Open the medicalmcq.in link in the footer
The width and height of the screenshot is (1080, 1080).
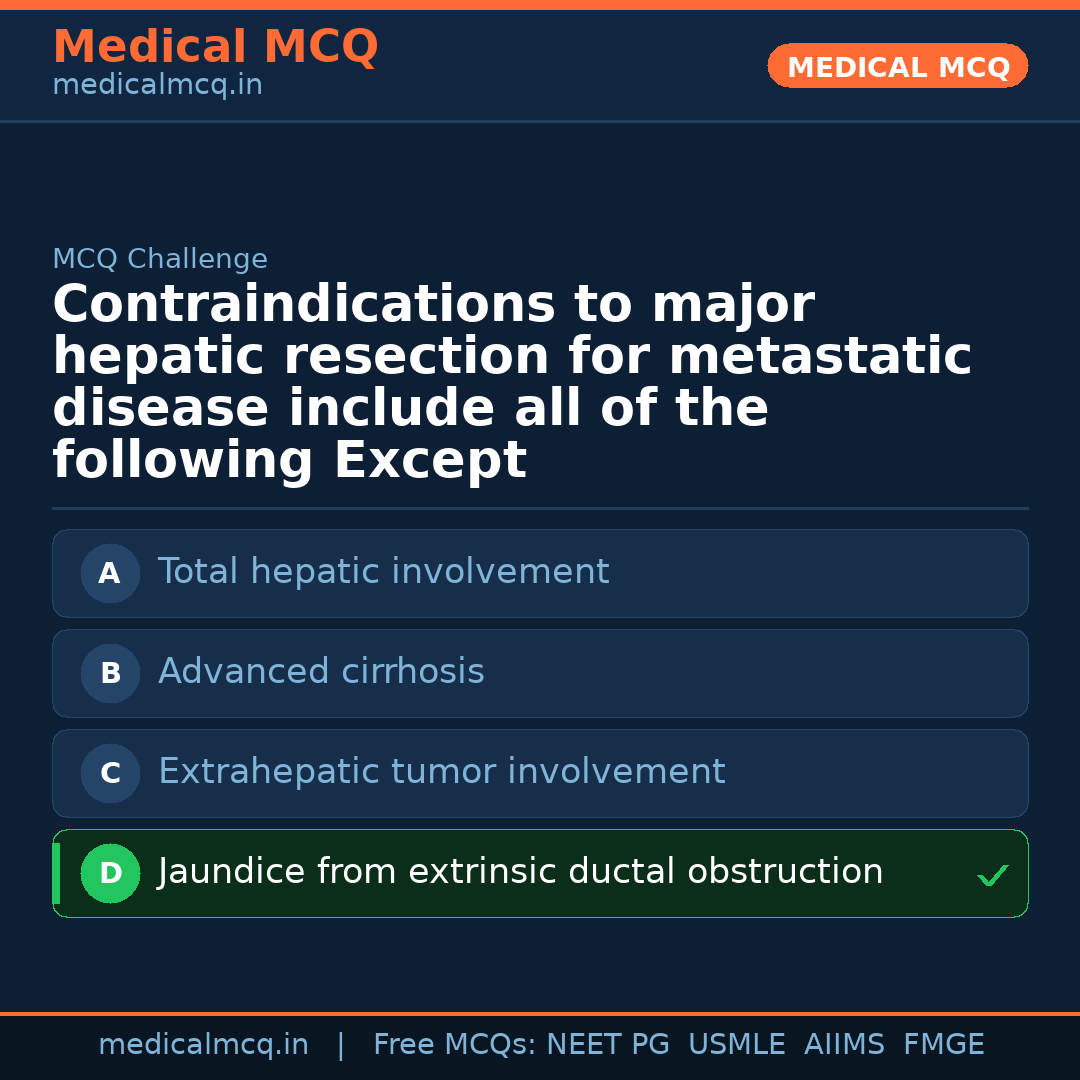pyautogui.click(x=203, y=1045)
